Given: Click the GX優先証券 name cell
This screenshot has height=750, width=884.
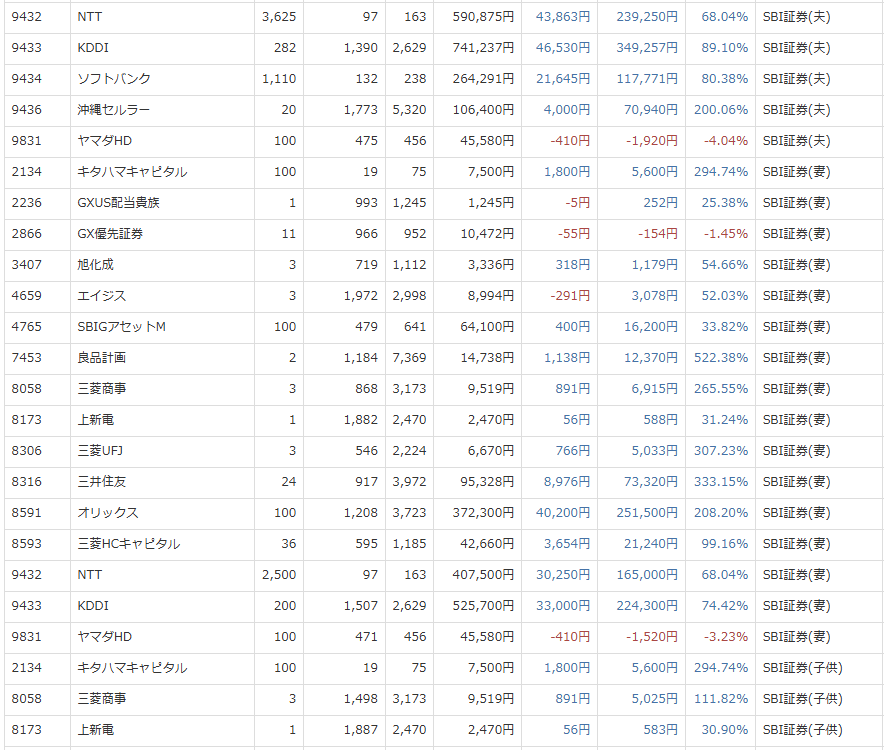Looking at the screenshot, I should (110, 234).
